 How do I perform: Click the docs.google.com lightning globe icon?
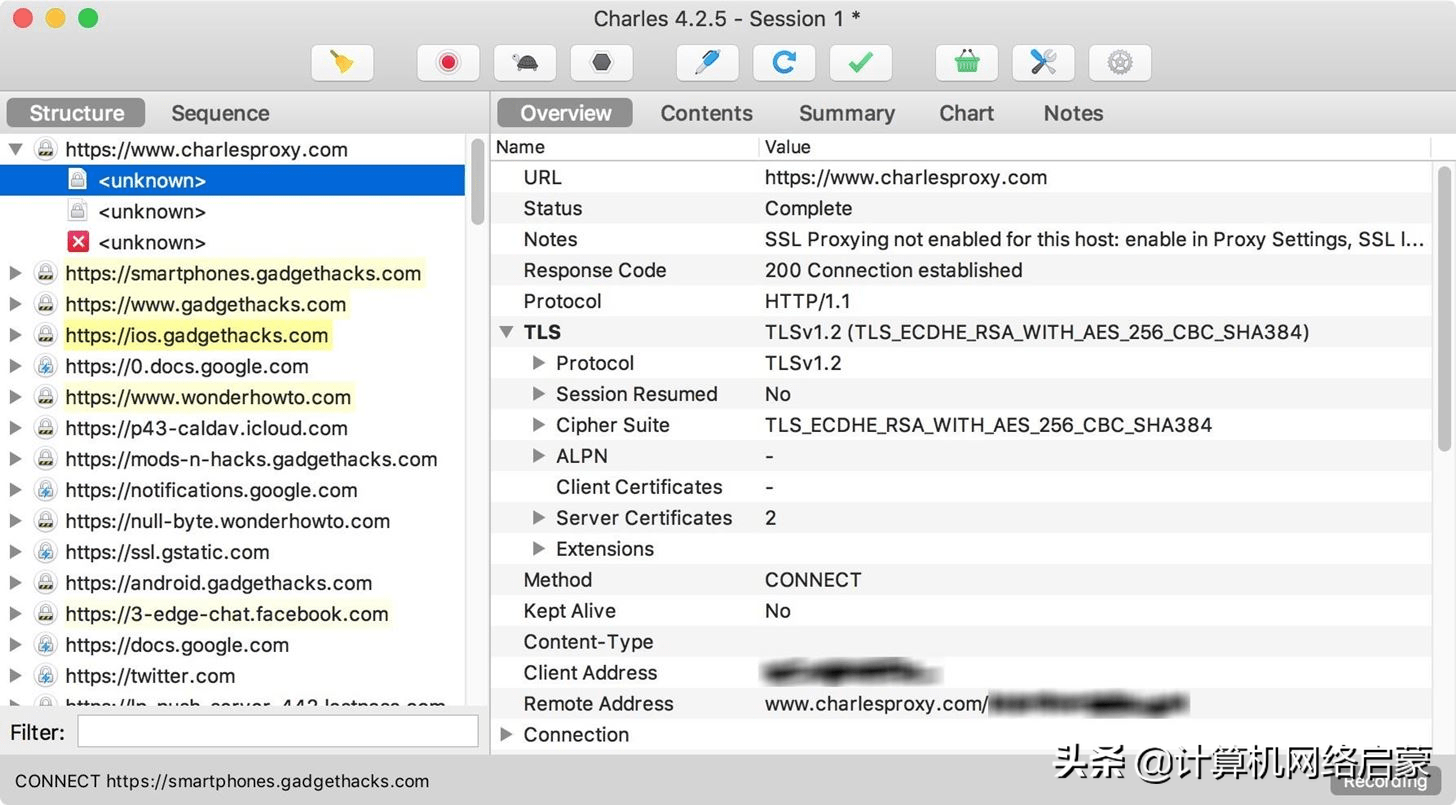coord(45,645)
